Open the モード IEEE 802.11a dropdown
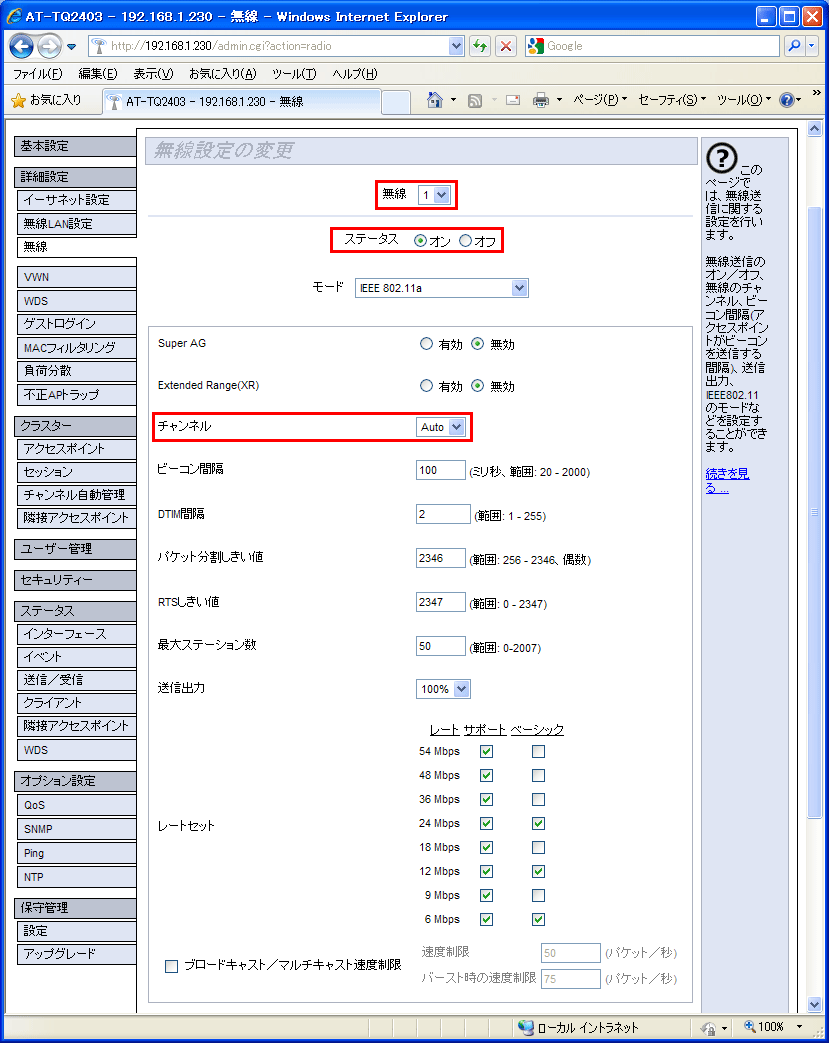This screenshot has height=1043, width=829. (x=442, y=288)
